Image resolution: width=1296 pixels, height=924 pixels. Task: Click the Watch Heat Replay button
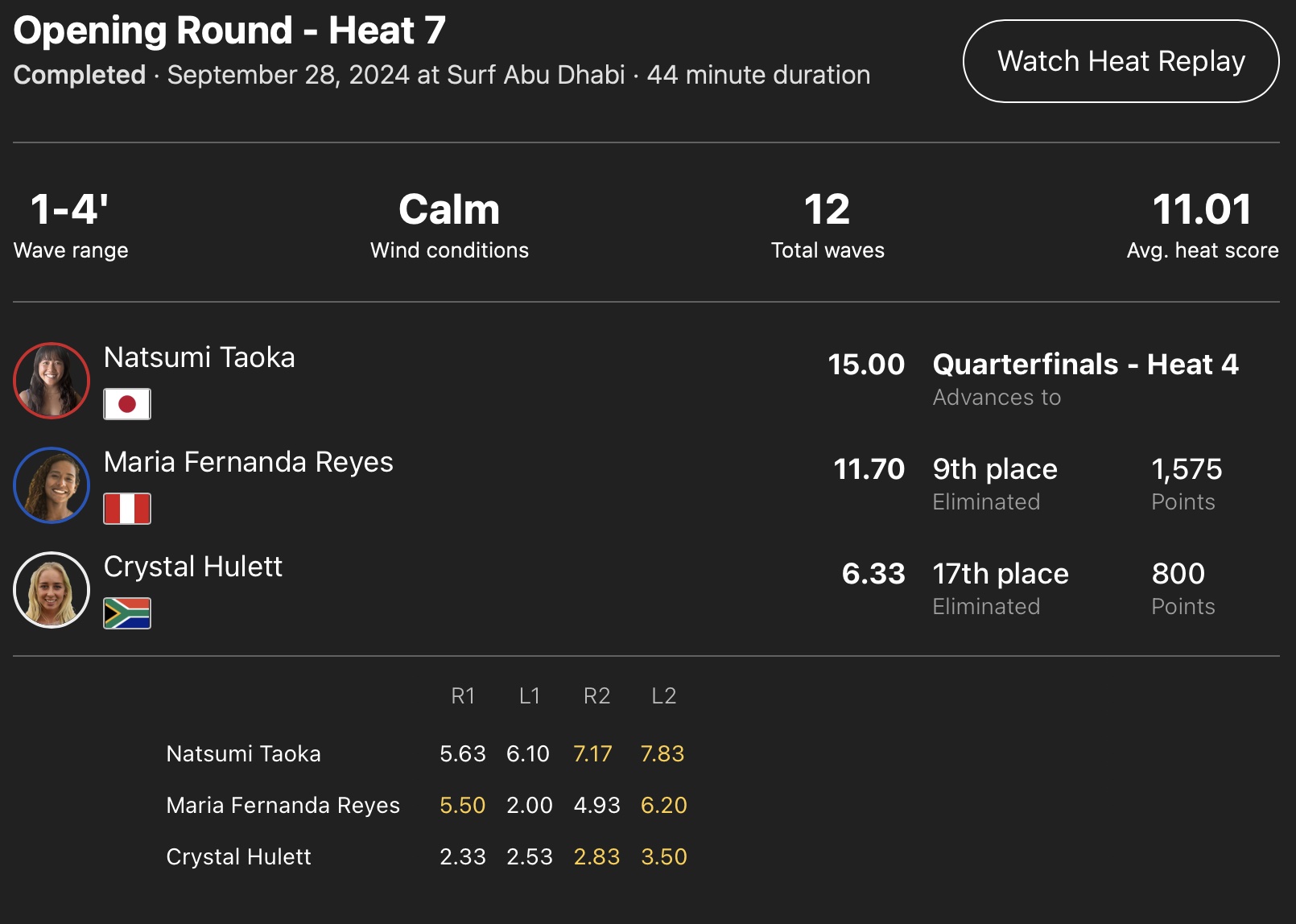click(x=1121, y=61)
